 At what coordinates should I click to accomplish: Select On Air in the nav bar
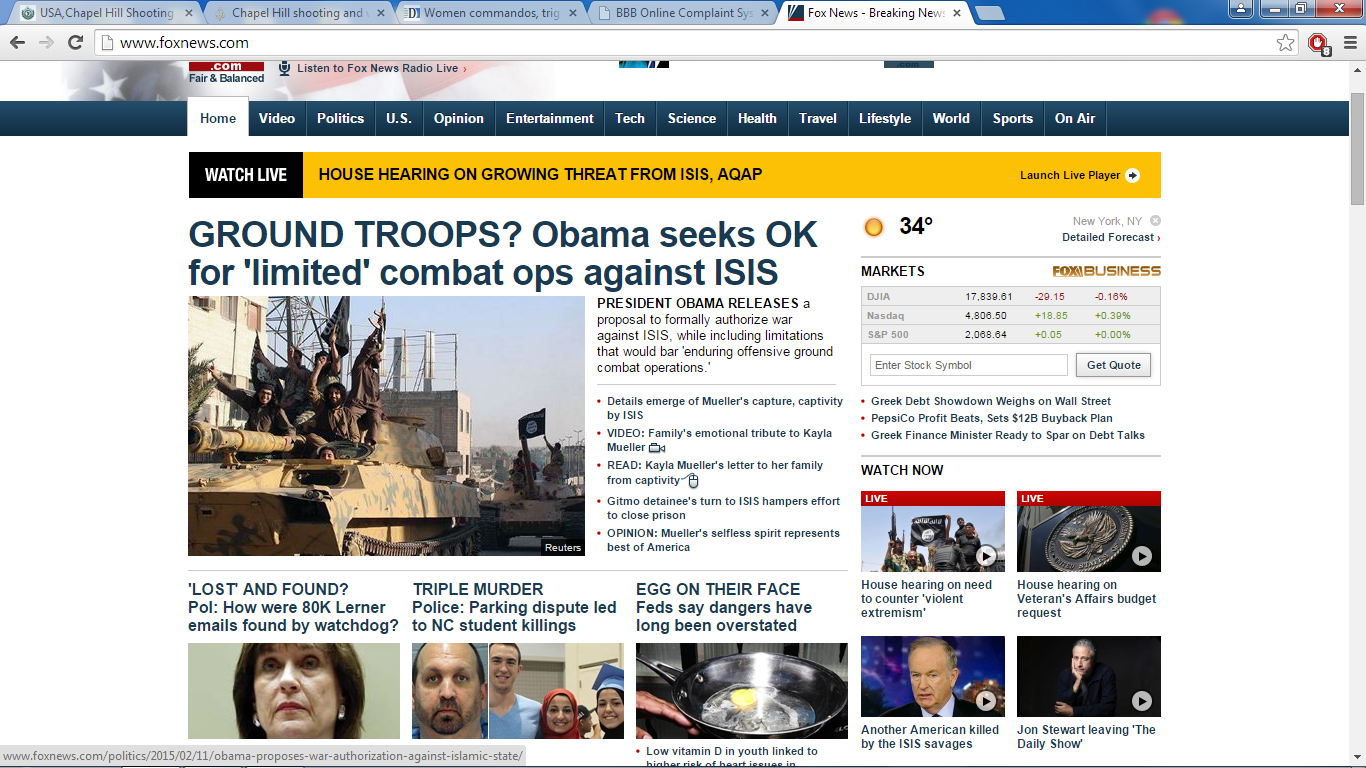(x=1075, y=118)
